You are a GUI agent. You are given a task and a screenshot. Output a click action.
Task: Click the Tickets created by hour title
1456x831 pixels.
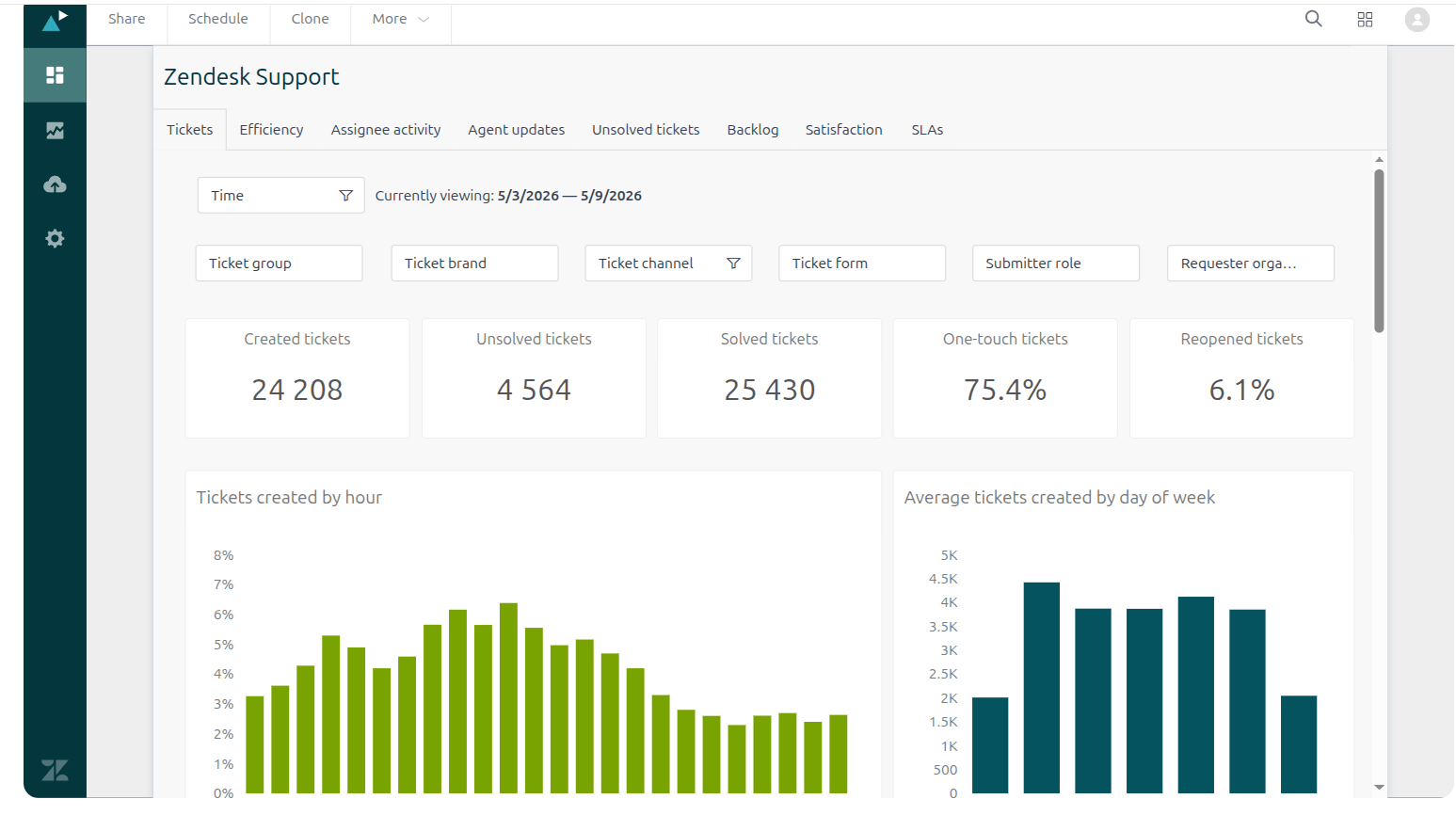pyautogui.click(x=289, y=497)
